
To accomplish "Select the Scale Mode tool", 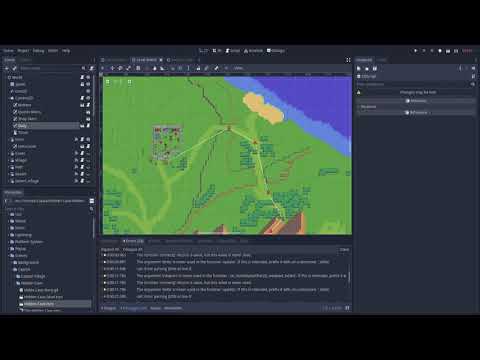I will click(129, 68).
